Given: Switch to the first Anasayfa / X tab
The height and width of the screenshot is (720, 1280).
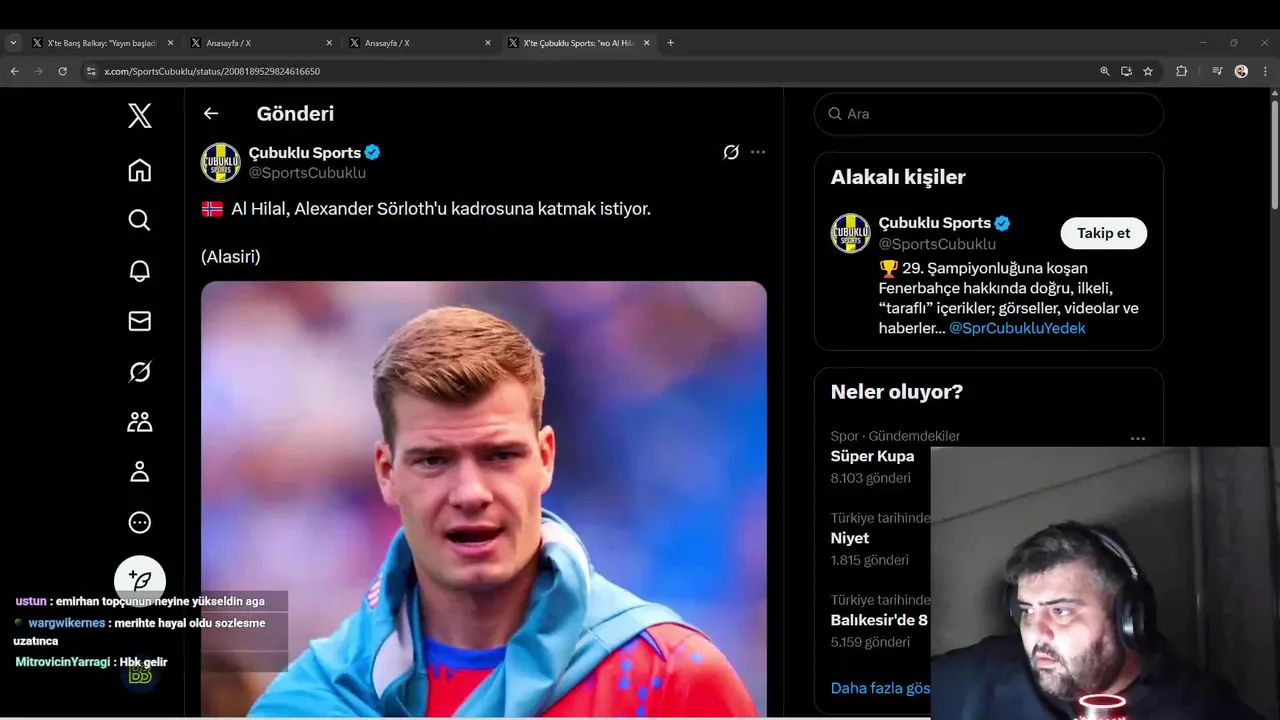Looking at the screenshot, I should pos(262,43).
